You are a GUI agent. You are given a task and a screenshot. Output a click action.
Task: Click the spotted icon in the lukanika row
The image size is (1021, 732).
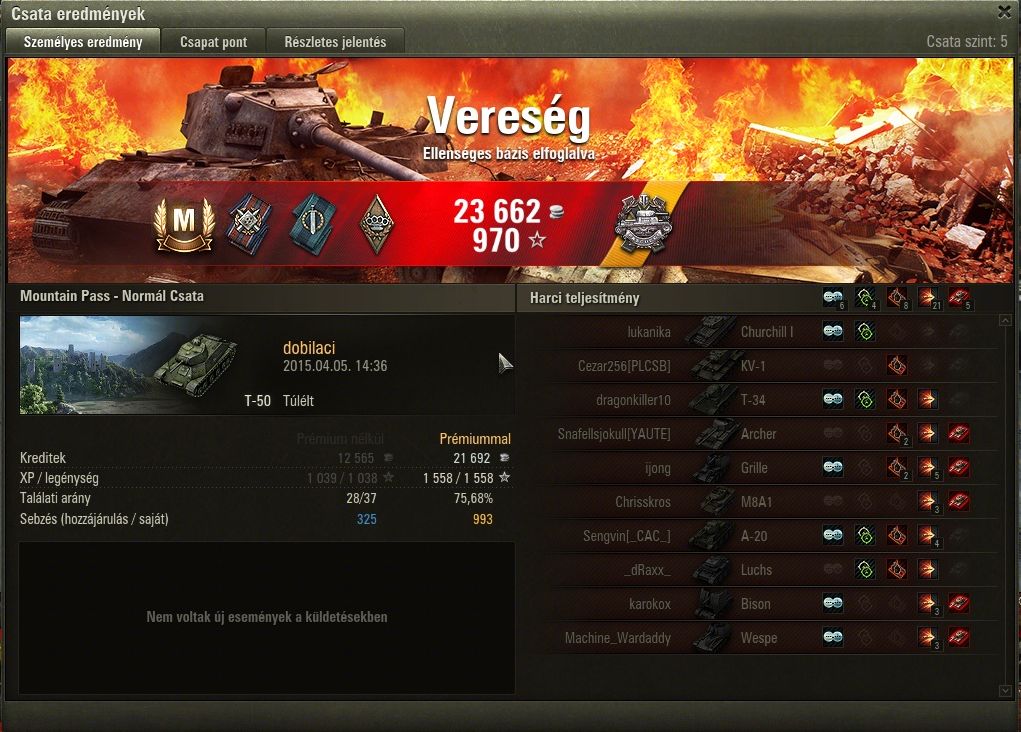[x=833, y=331]
